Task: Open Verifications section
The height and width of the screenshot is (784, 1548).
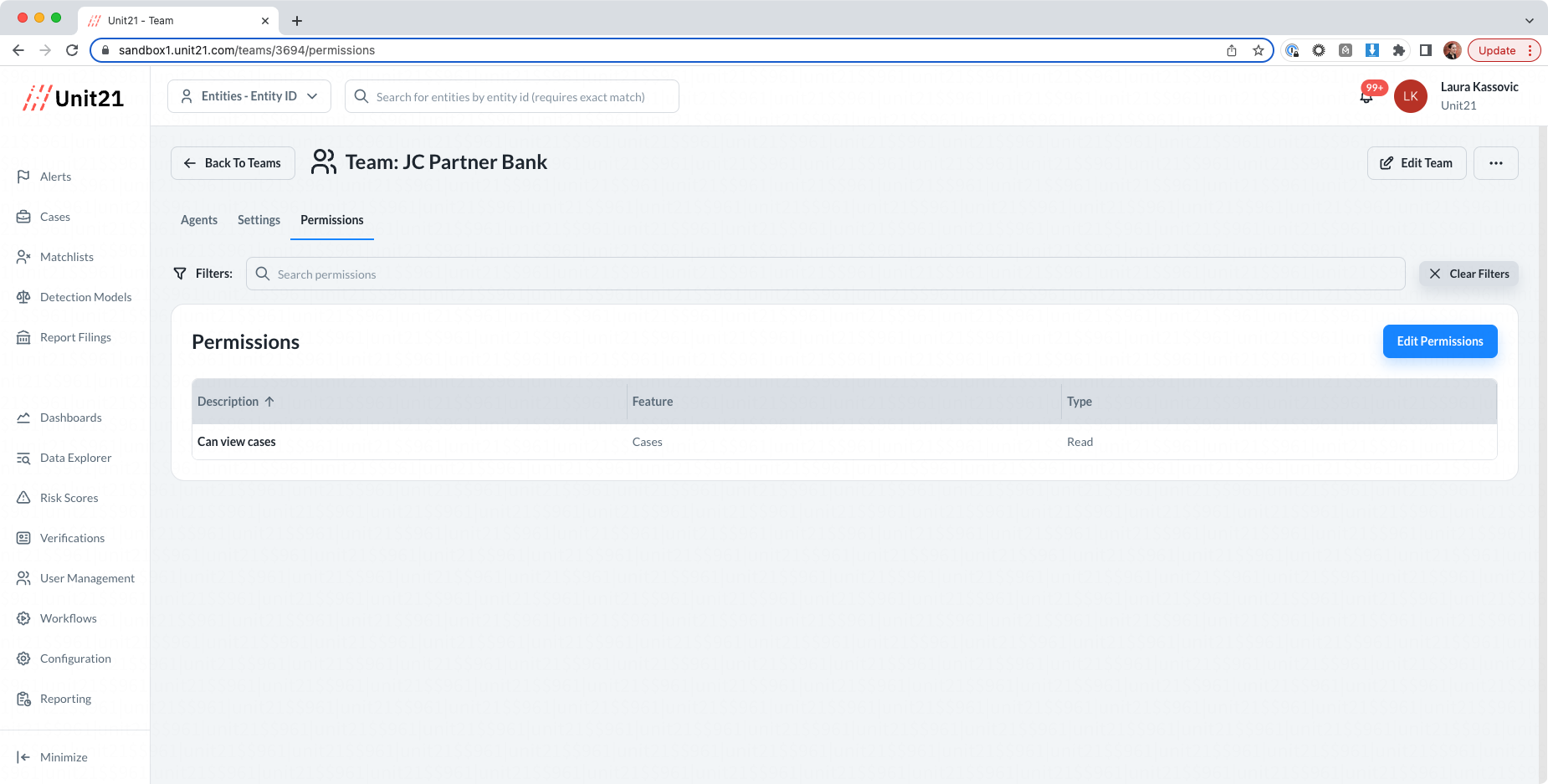Action: [60, 538]
